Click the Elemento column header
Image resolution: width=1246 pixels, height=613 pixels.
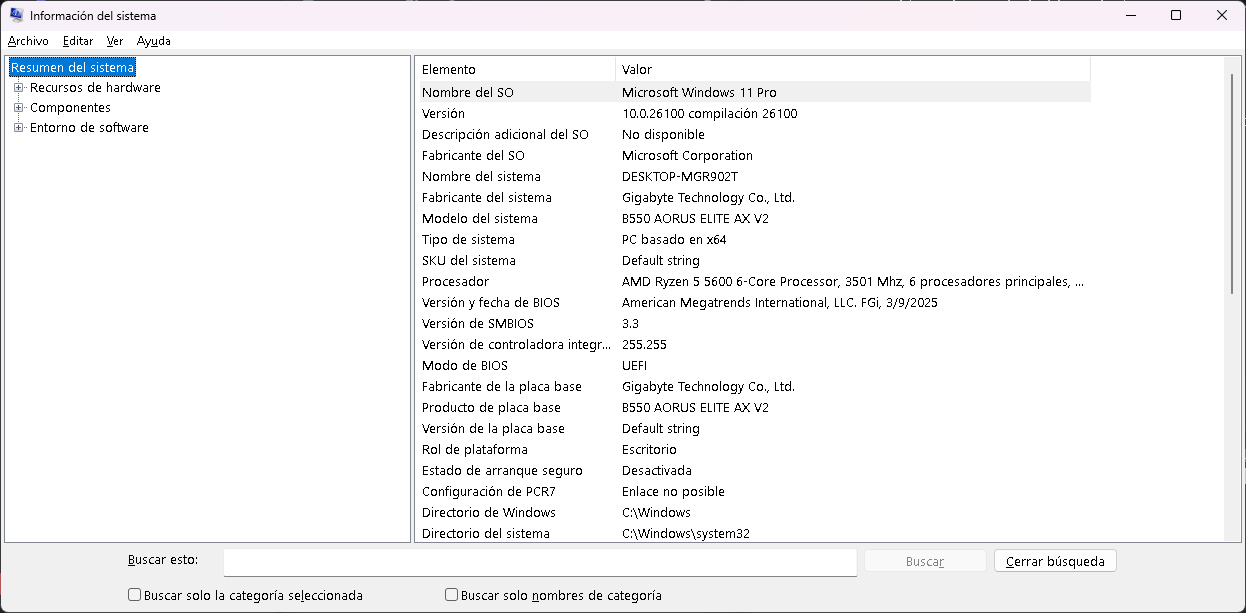tap(514, 69)
